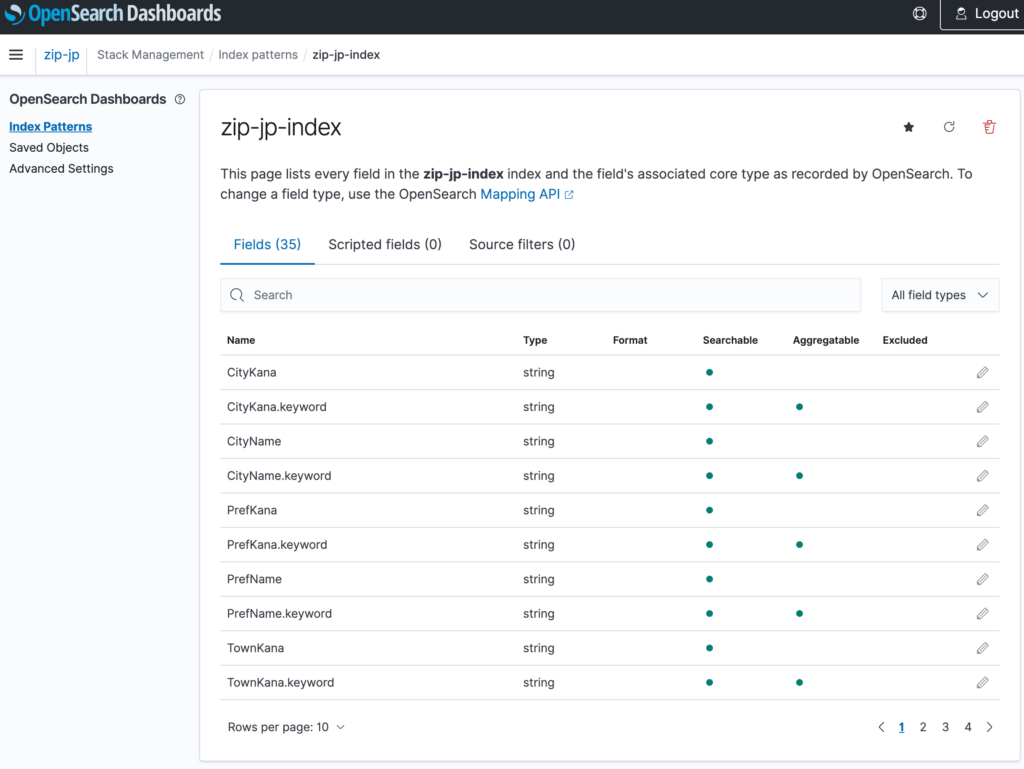Open the help menu icon in header
1024x769 pixels.
[x=920, y=14]
